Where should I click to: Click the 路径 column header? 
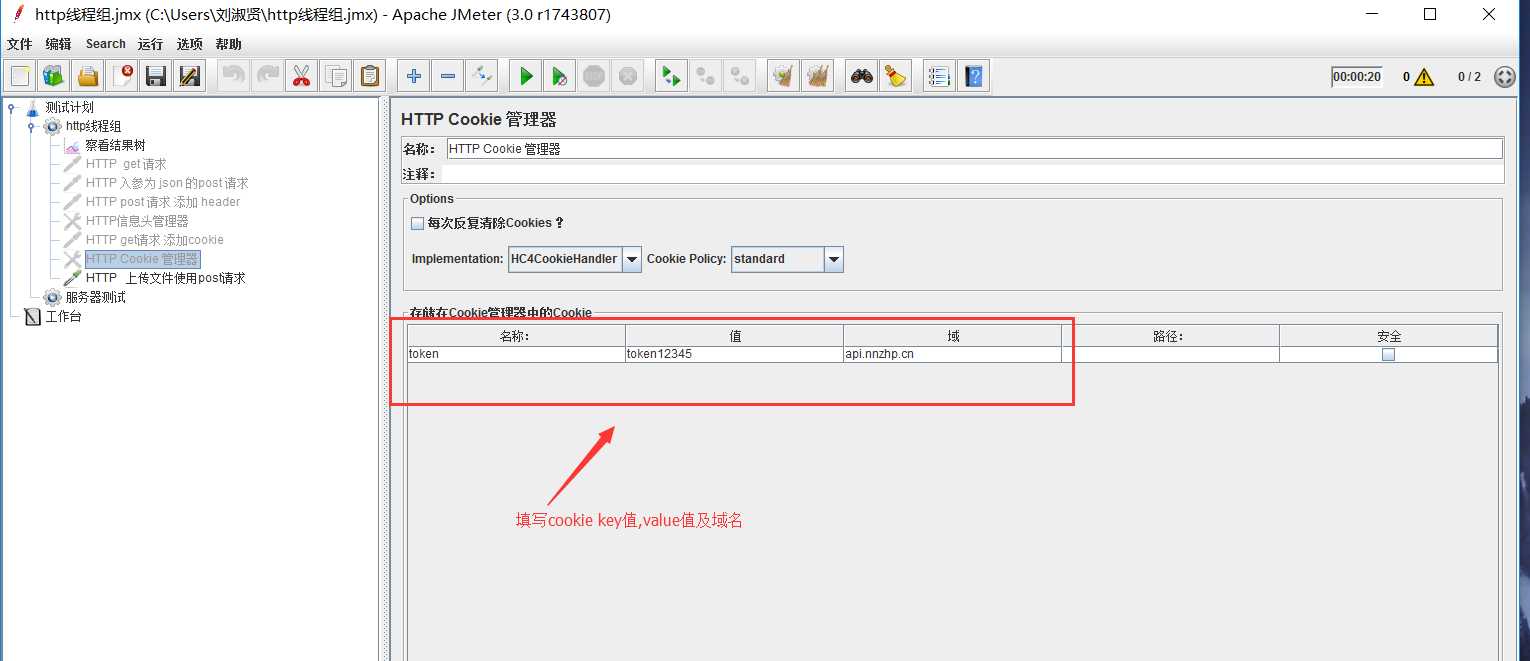pos(1170,336)
